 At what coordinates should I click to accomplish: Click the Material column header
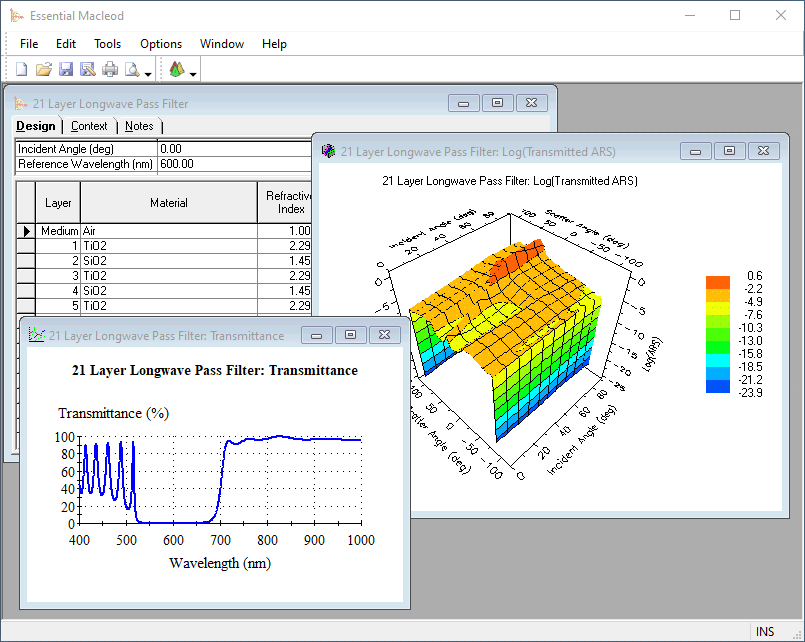click(168, 203)
